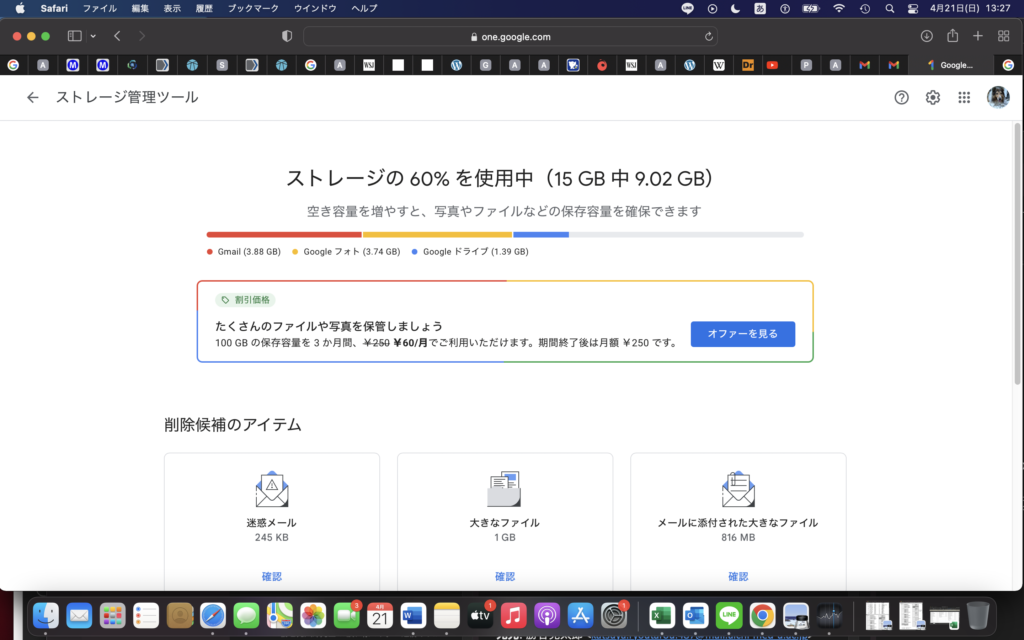The width and height of the screenshot is (1024, 640).
Task: Open the 表示 menu in the menu bar
Action: point(170,9)
